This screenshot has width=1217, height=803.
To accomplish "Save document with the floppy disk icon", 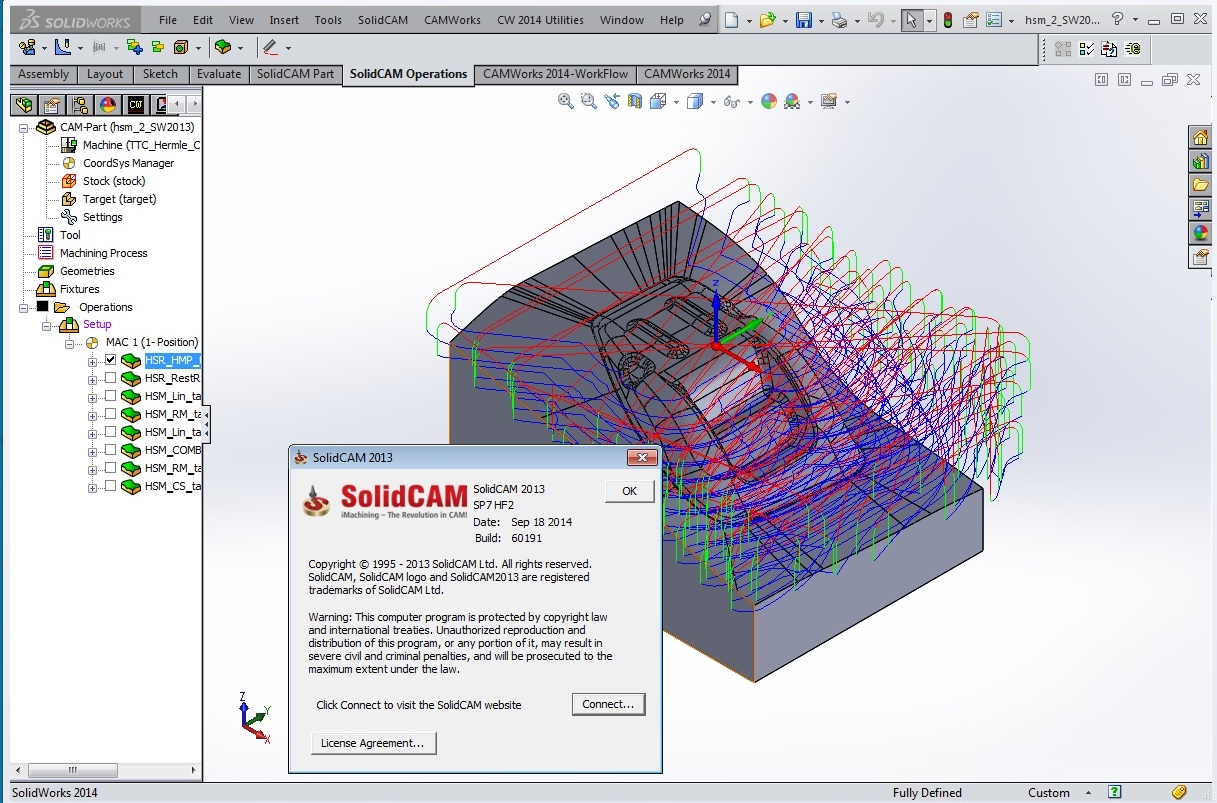I will coord(803,19).
